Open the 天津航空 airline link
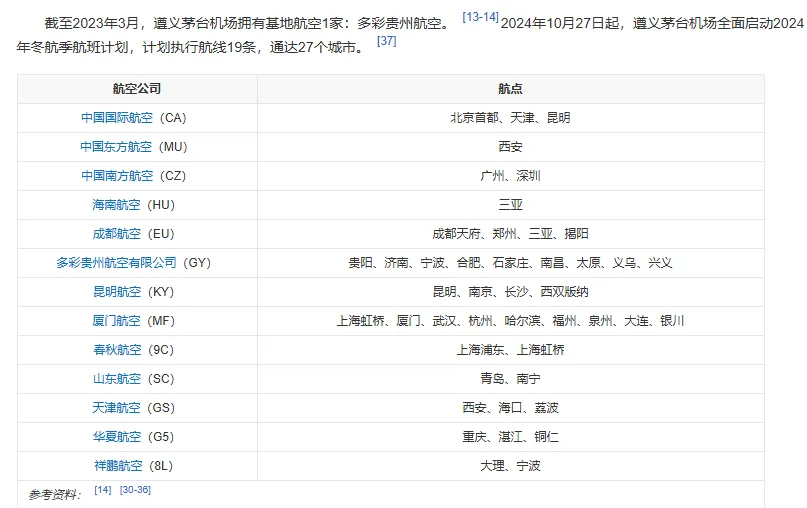 coord(116,408)
